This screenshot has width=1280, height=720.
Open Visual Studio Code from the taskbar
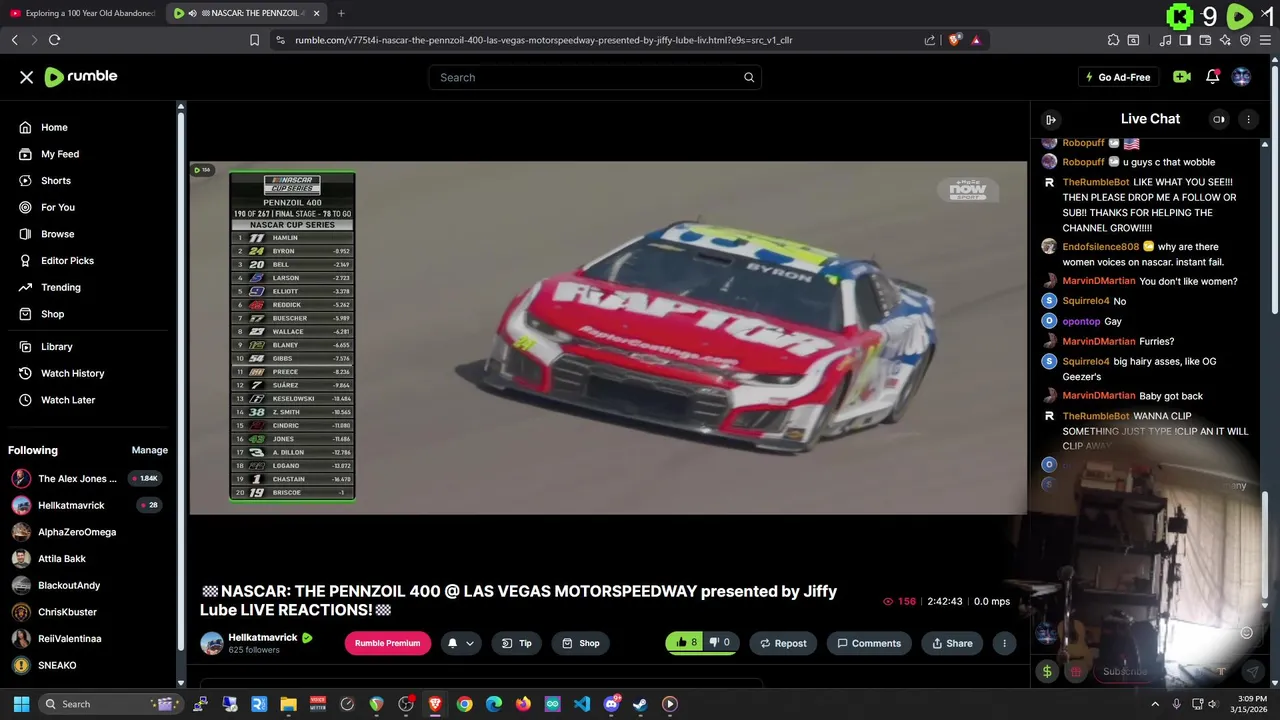pos(582,704)
